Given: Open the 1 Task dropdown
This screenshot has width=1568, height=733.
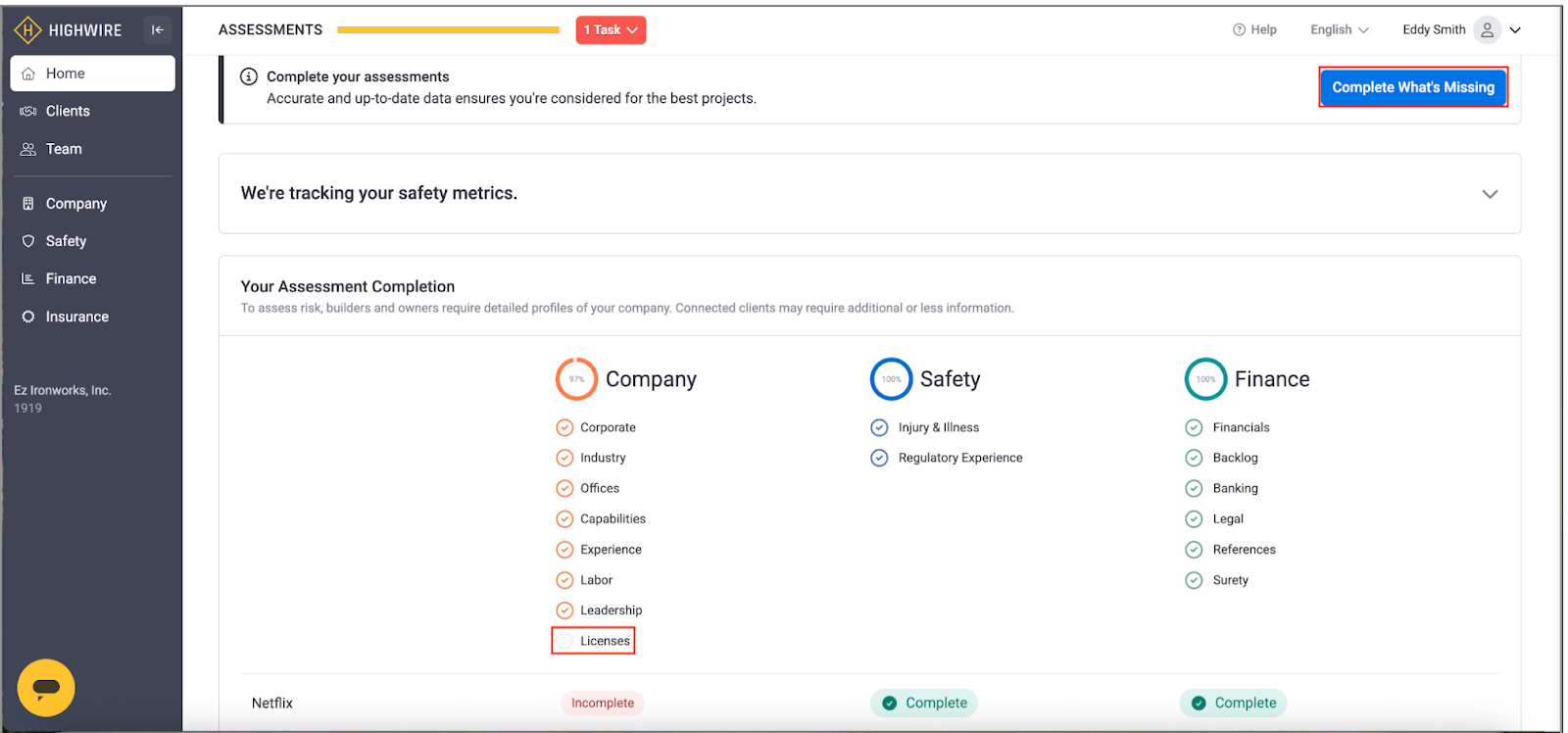Looking at the screenshot, I should point(611,30).
